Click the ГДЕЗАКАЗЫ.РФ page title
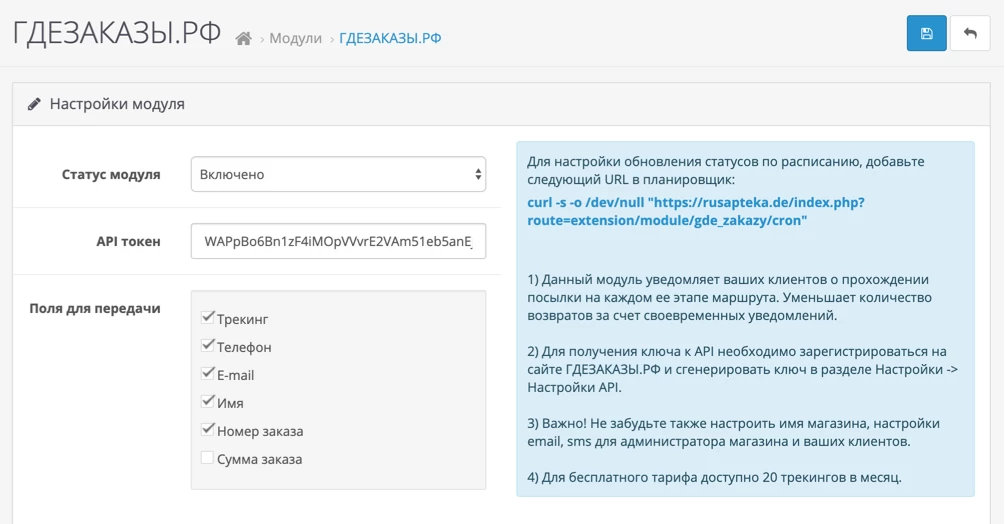1005x524 pixels. pos(117,33)
